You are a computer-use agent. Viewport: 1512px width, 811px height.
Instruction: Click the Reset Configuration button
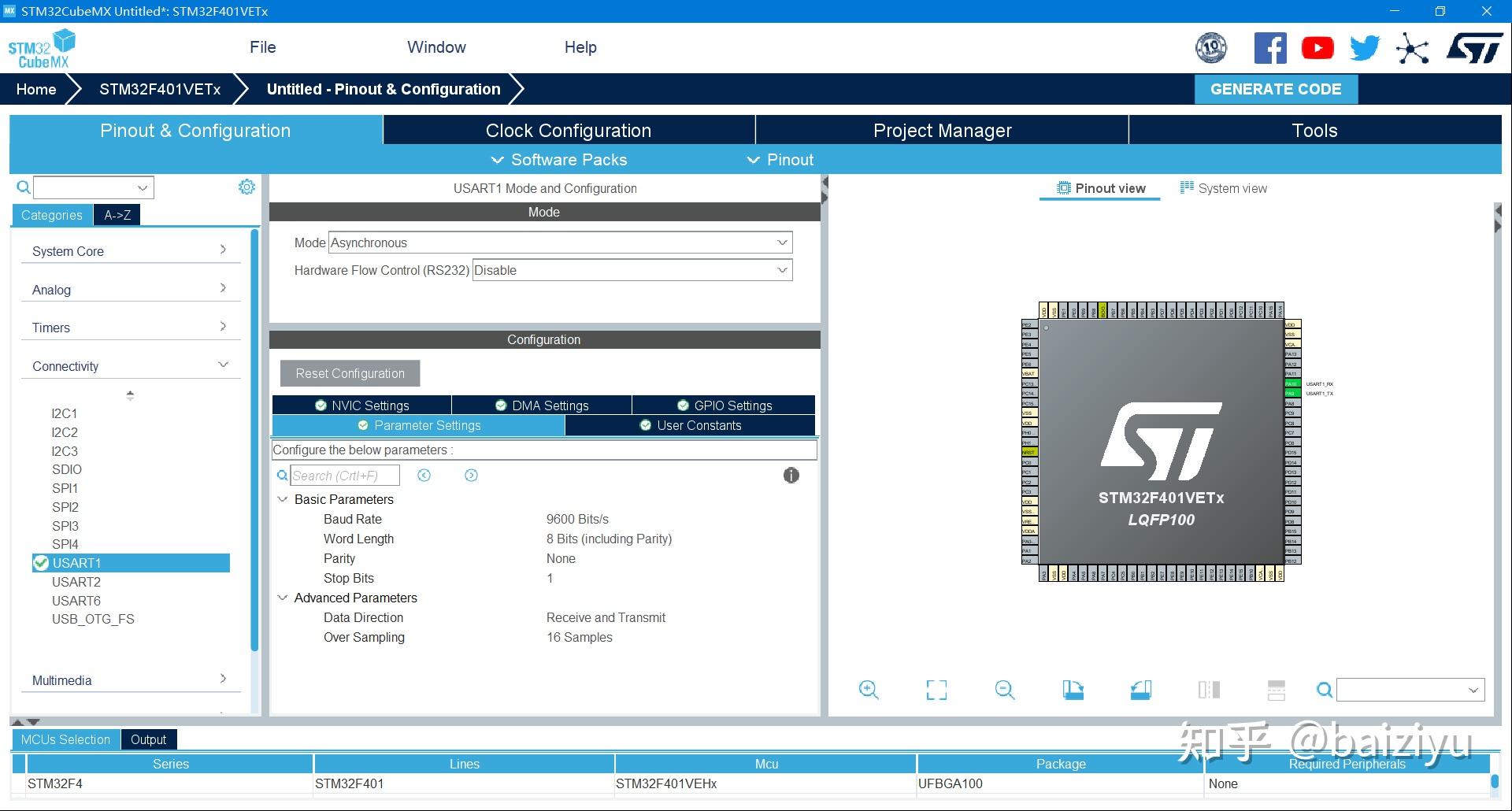(x=350, y=373)
